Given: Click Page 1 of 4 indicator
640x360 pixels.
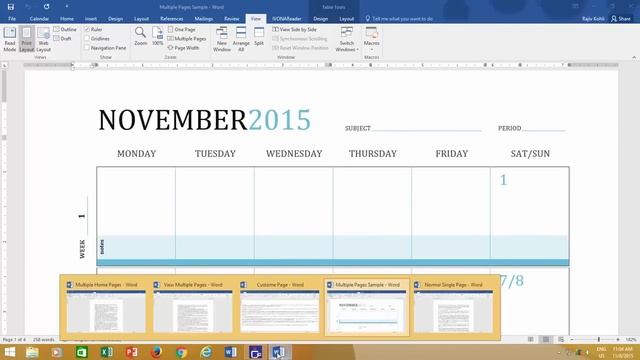Looking at the screenshot, I should tap(14, 340).
